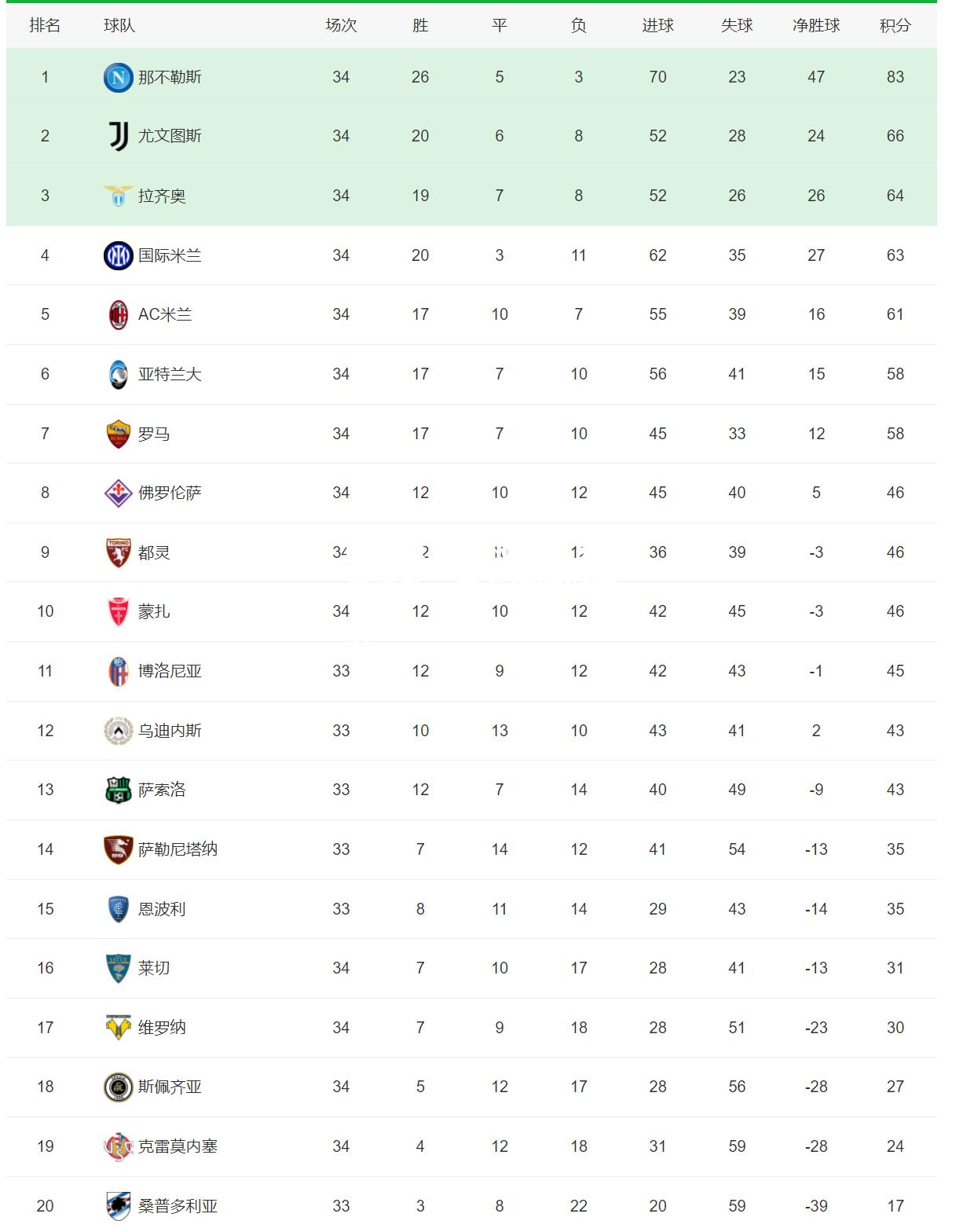Click the Sassuolo green badge icon

[x=118, y=790]
